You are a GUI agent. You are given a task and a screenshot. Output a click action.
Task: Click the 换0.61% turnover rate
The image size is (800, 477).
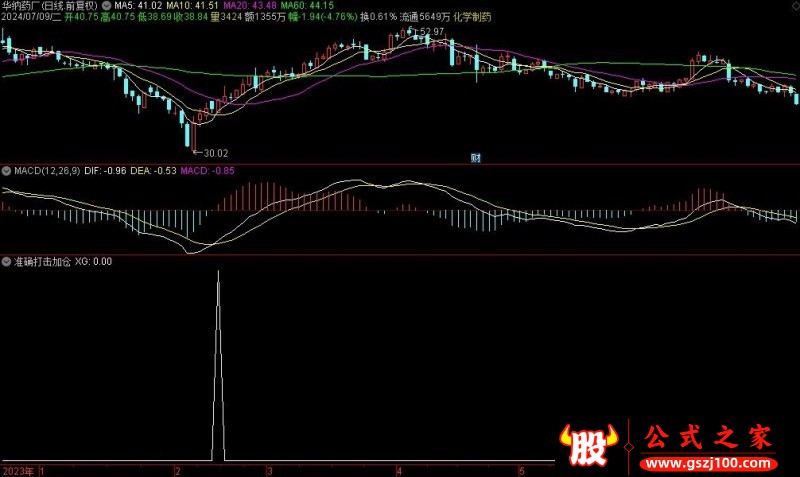pyautogui.click(x=378, y=17)
